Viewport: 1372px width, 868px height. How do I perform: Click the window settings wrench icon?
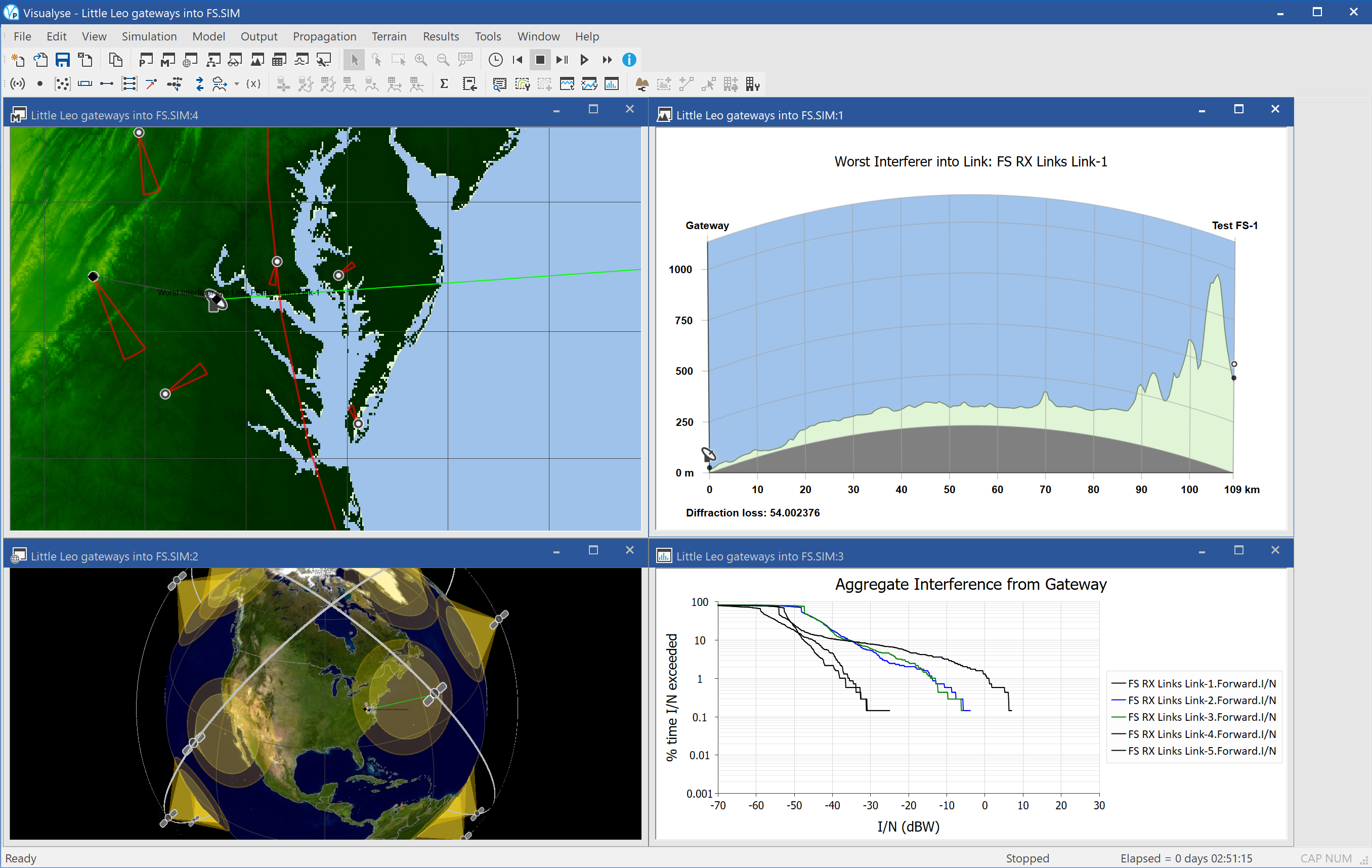[x=324, y=60]
